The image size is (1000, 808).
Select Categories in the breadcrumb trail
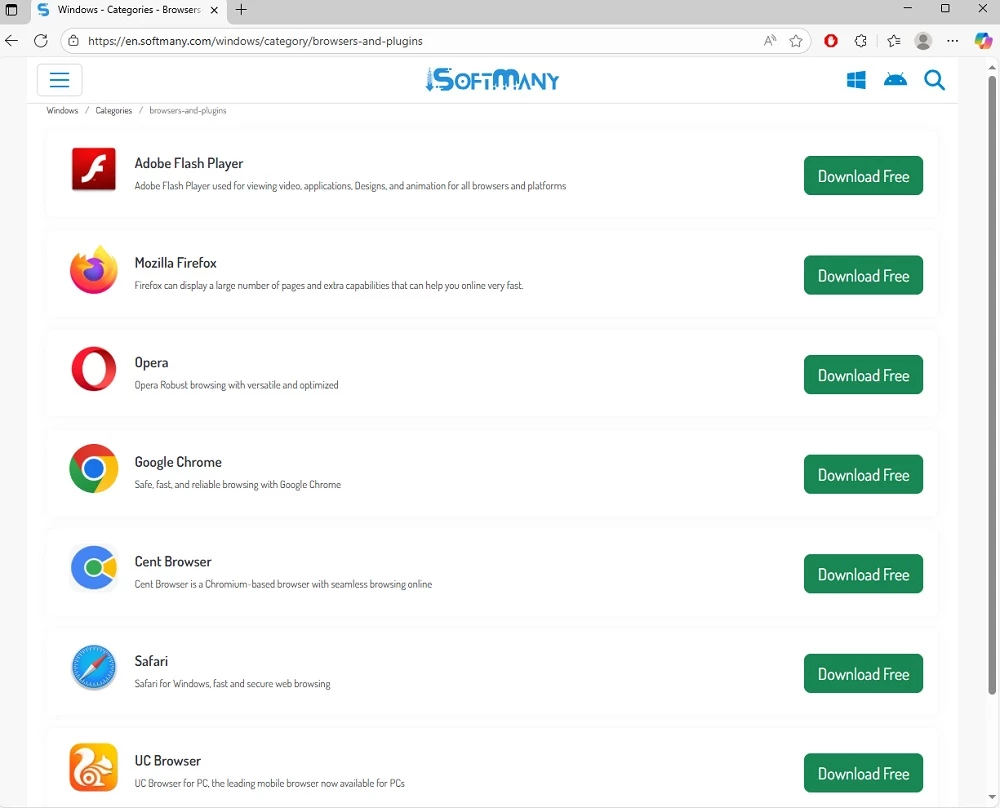114,111
